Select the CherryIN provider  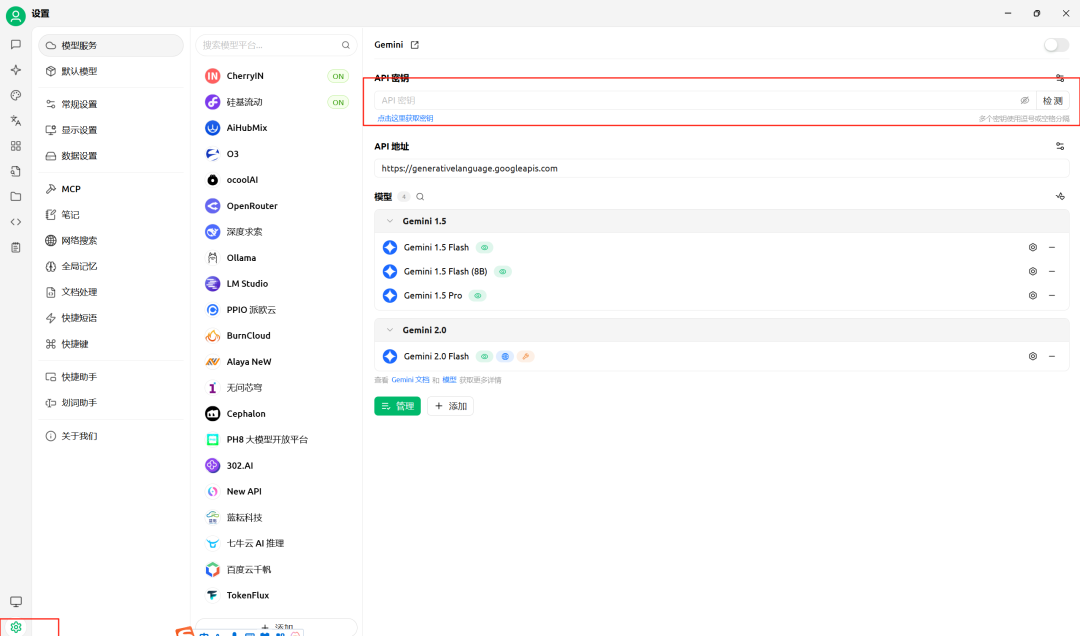coord(277,76)
